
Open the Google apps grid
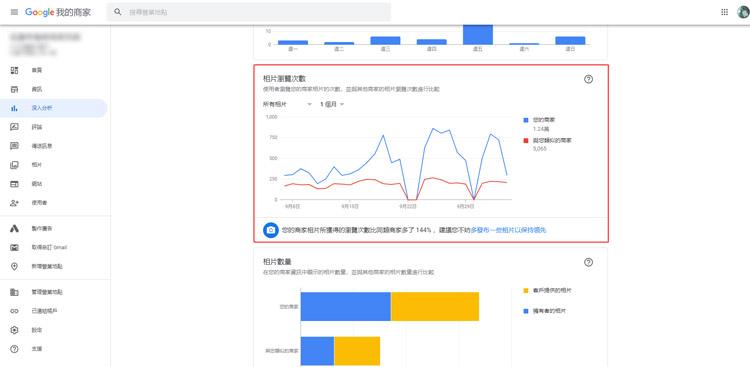coord(724,12)
